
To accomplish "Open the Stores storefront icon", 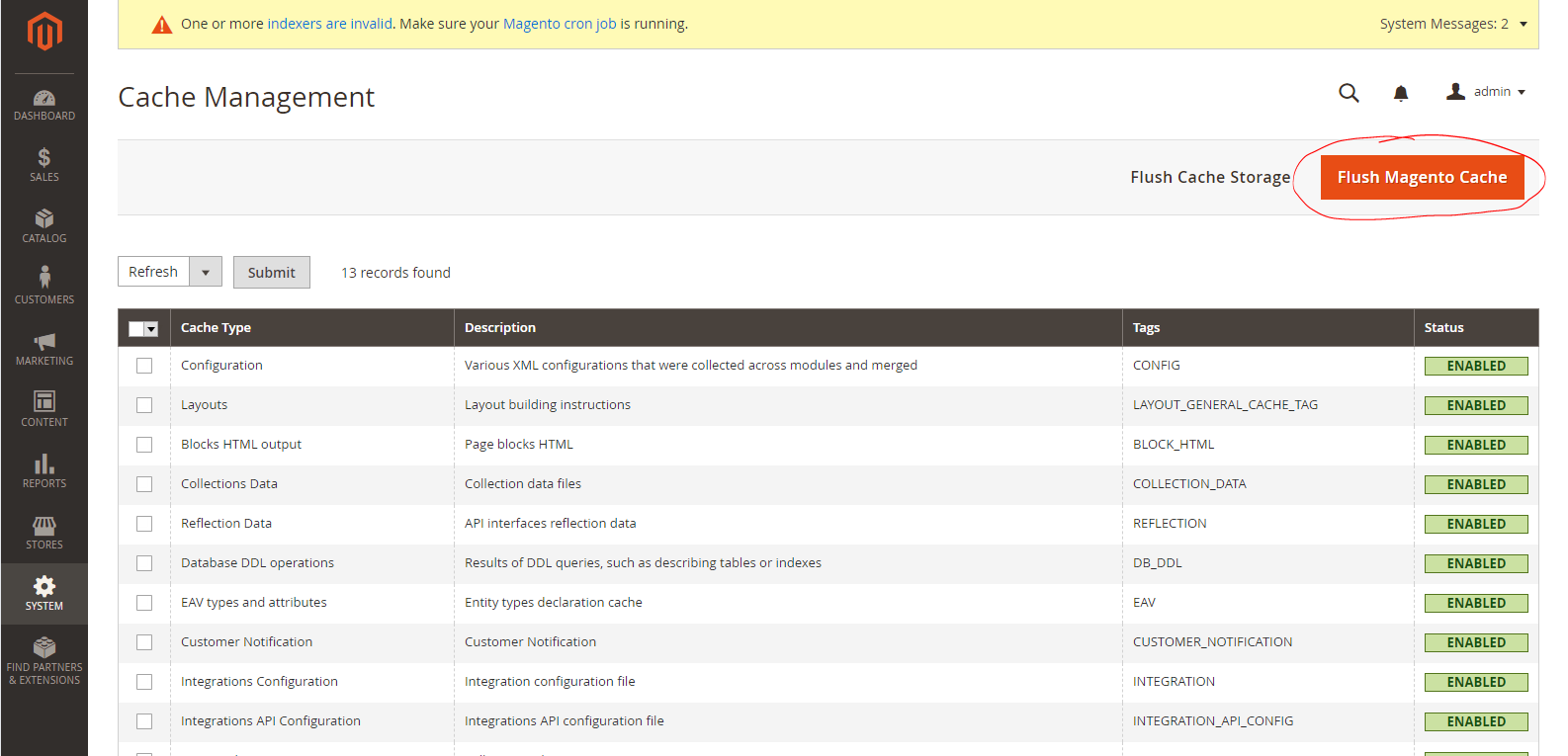I will click(x=44, y=525).
